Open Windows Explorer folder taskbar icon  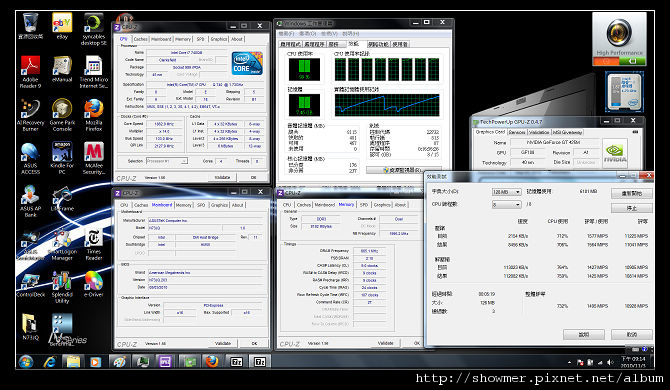[x=73, y=362]
